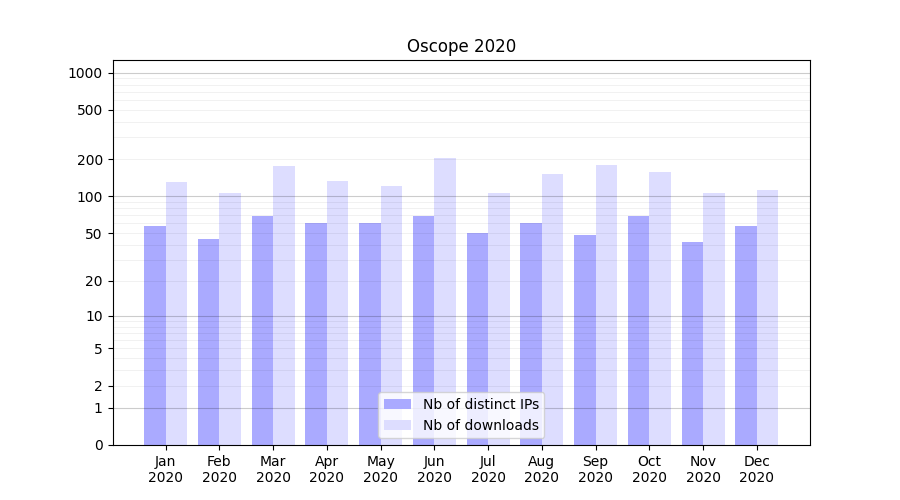Click the 'Nb of distinct IPs' legend swatch
The height and width of the screenshot is (500, 900).
click(397, 404)
